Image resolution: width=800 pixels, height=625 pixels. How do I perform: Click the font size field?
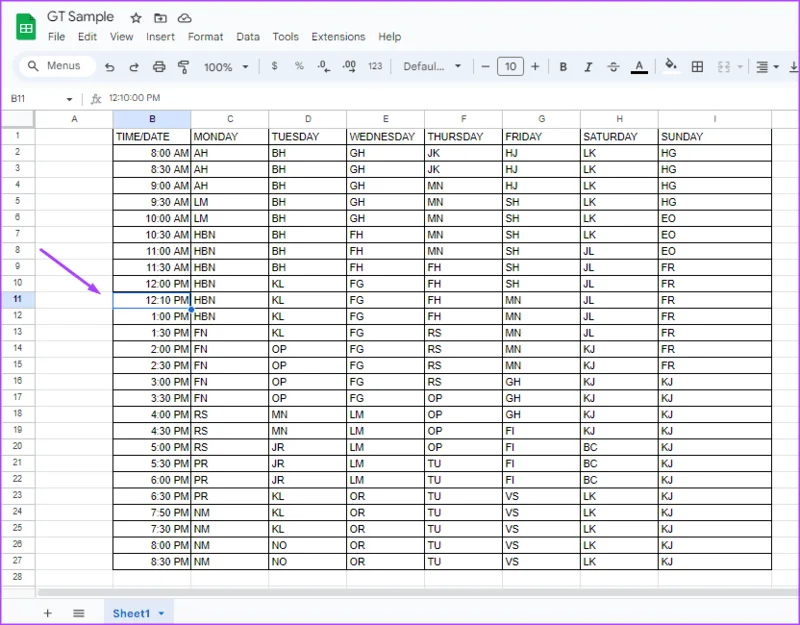click(510, 66)
